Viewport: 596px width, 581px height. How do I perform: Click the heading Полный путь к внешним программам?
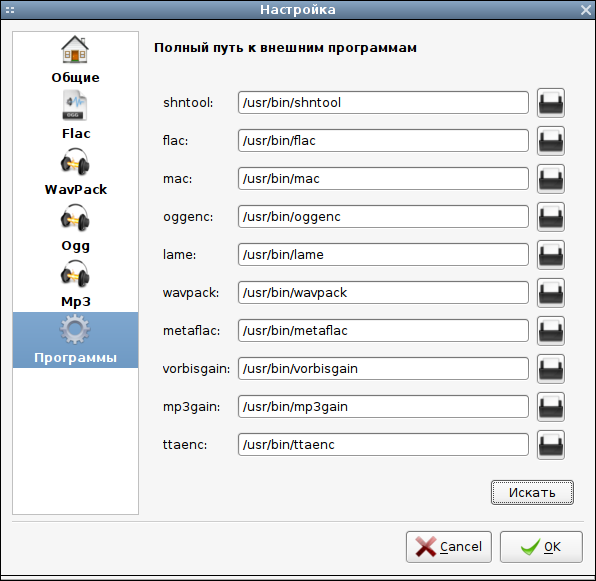[285, 48]
